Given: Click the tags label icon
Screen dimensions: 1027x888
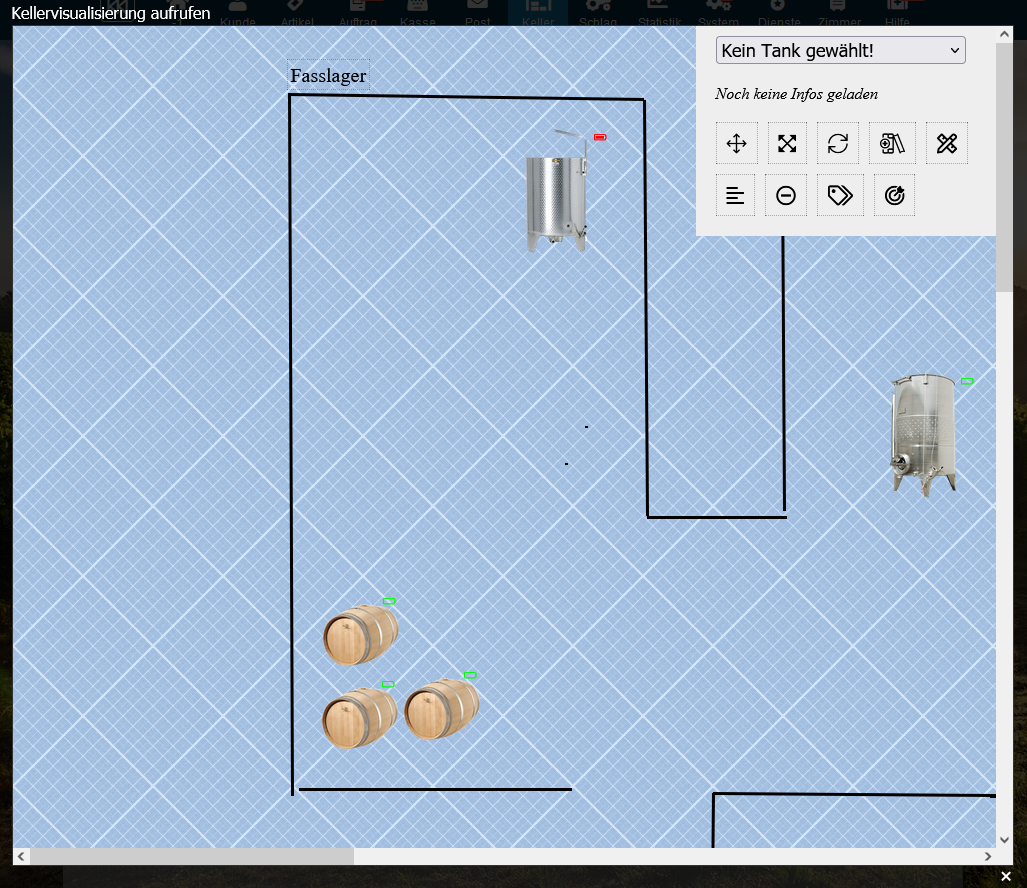Looking at the screenshot, I should click(x=840, y=196).
